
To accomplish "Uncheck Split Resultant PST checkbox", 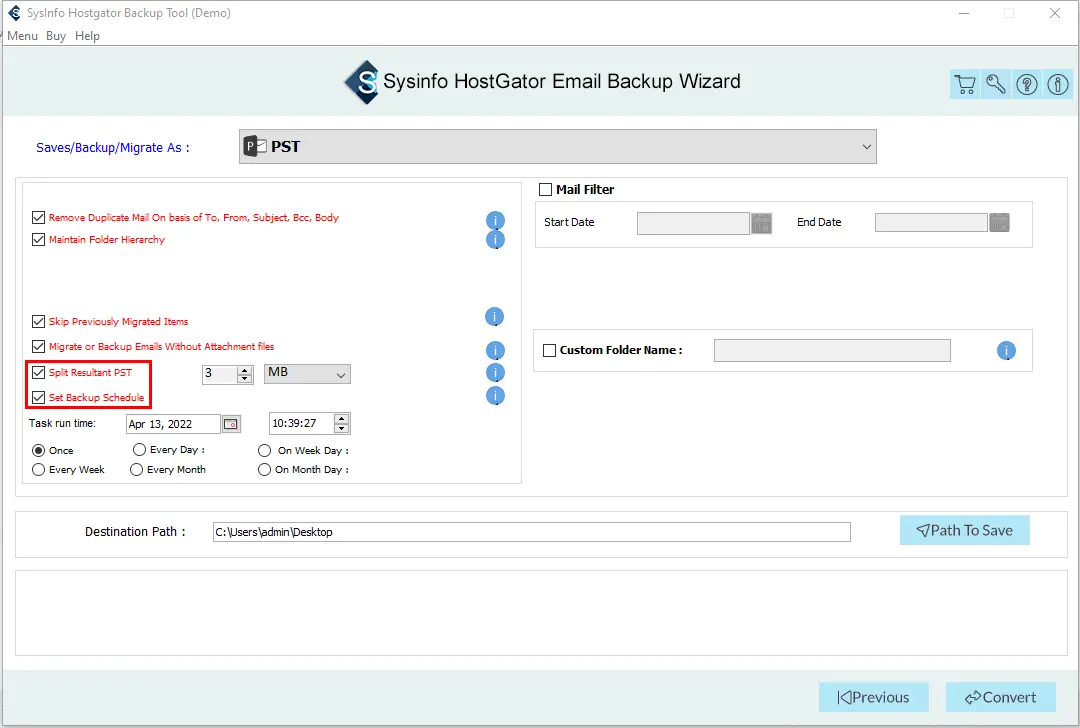I will coord(39,373).
